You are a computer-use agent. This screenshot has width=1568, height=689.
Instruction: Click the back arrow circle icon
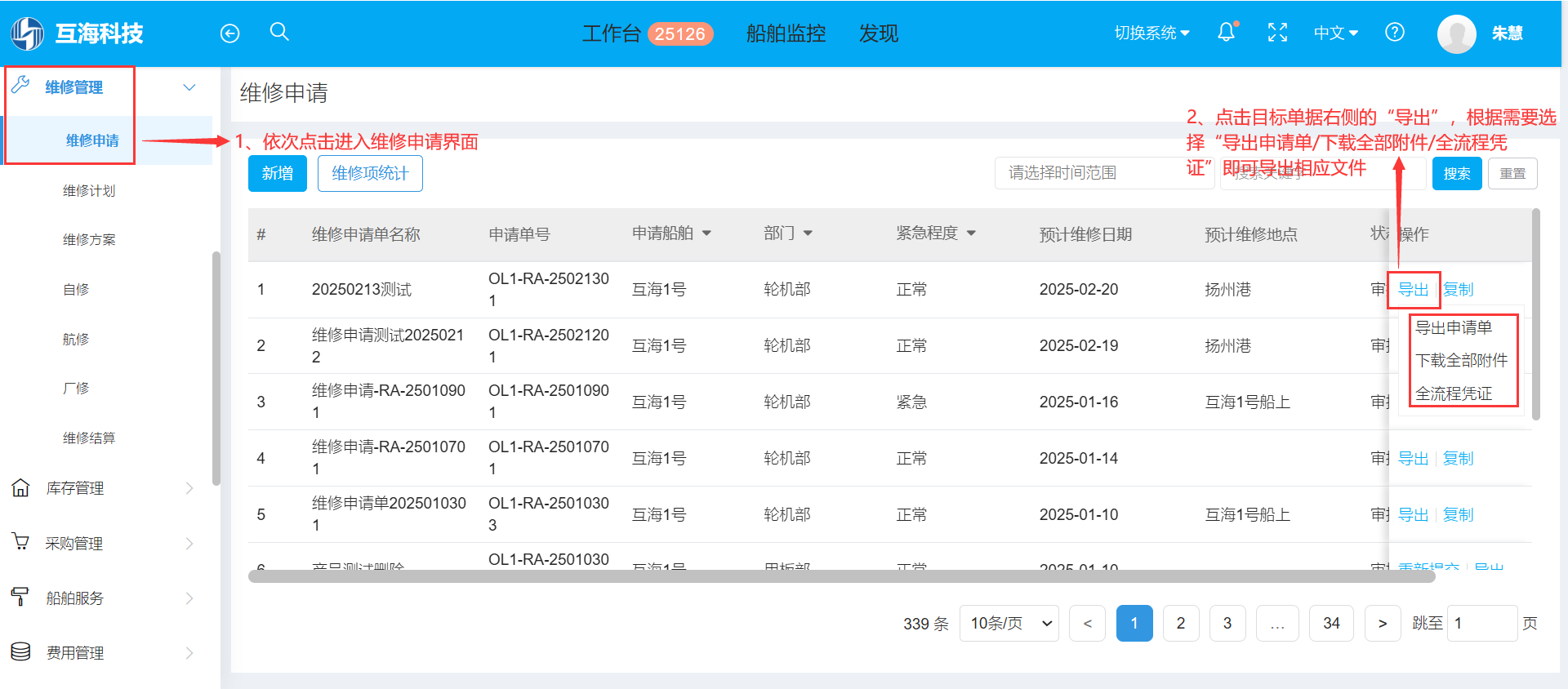click(230, 33)
